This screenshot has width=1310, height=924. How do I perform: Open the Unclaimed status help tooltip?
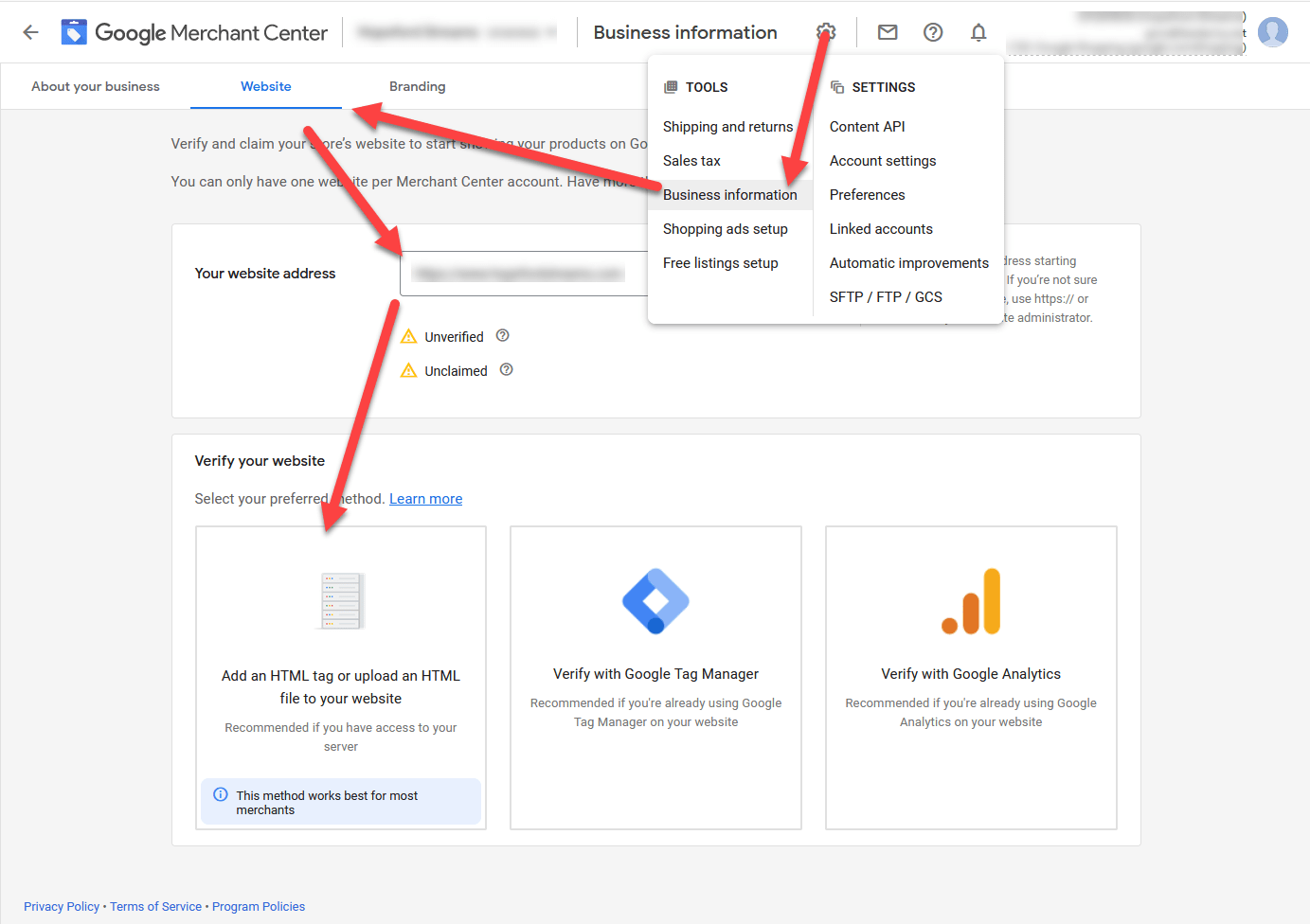click(506, 369)
